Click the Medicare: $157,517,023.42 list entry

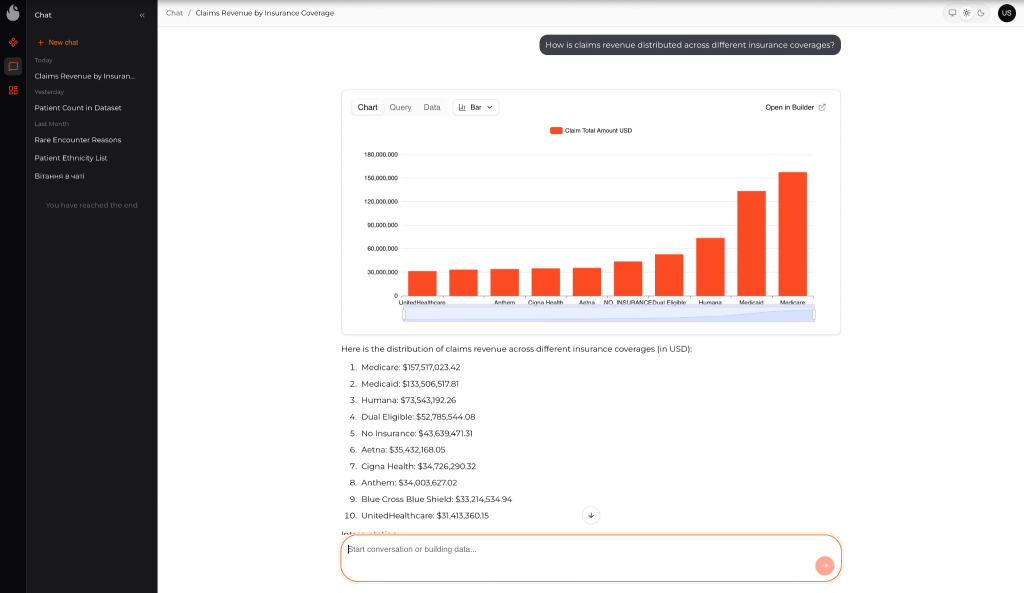click(410, 368)
